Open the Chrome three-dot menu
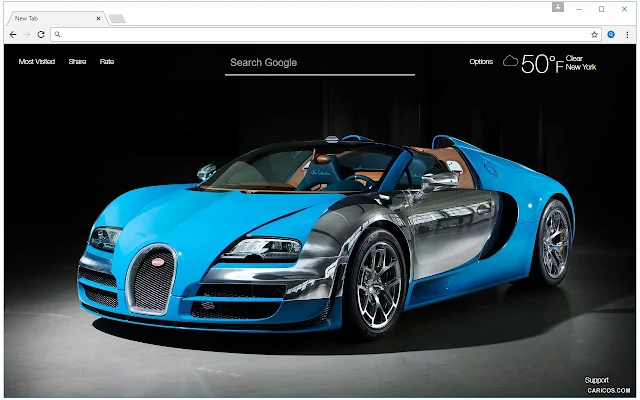The width and height of the screenshot is (640, 400). (x=627, y=35)
